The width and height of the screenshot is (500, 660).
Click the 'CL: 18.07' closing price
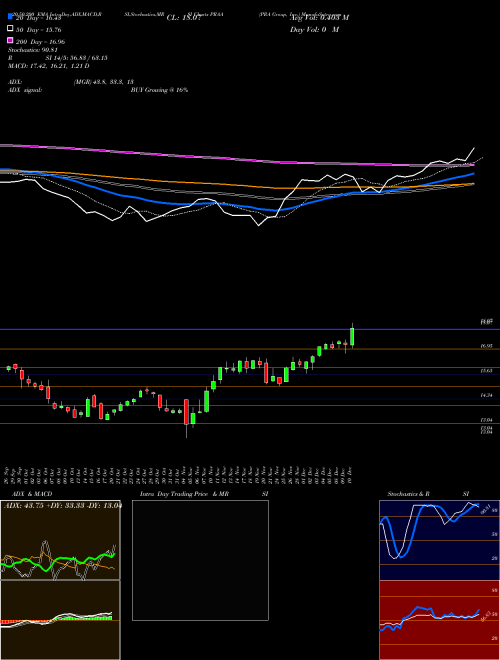coord(184,18)
